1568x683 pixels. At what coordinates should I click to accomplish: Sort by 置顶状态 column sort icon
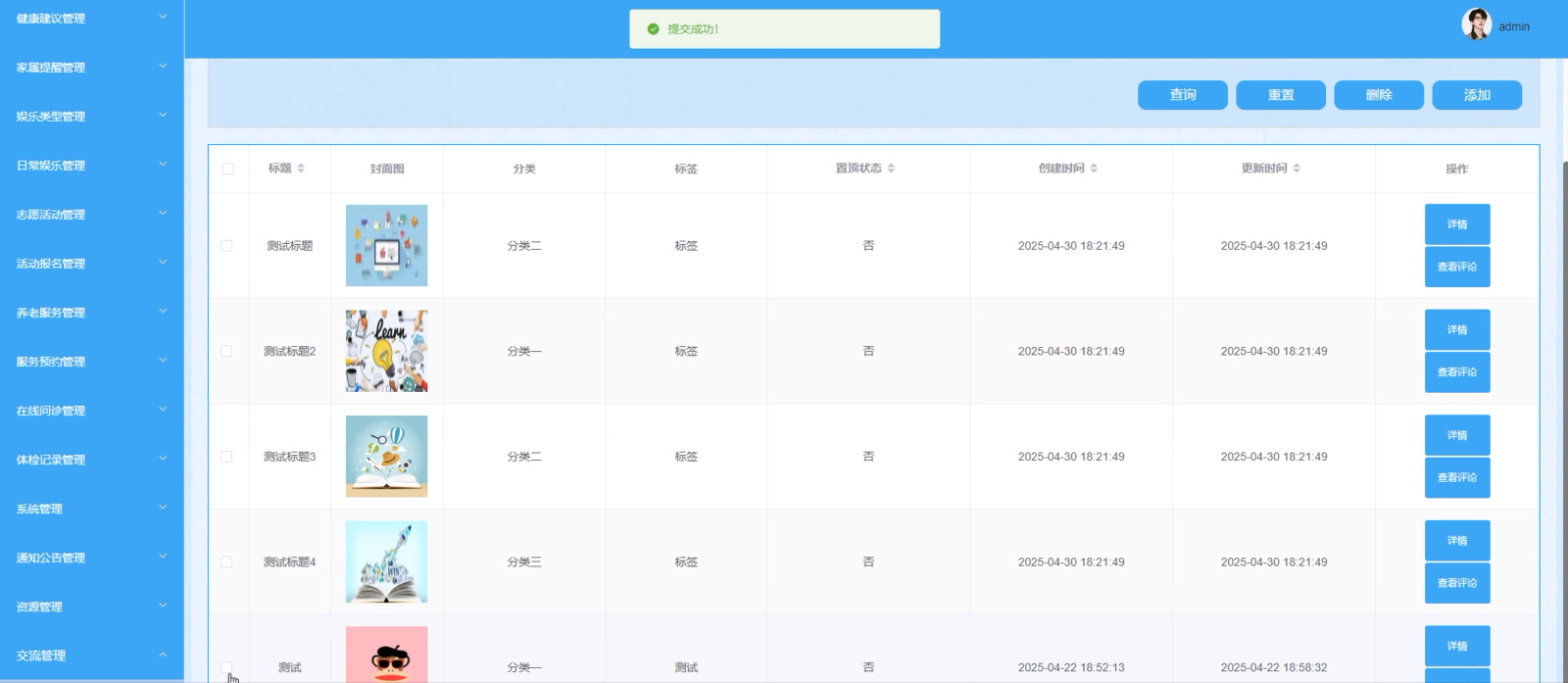tap(891, 169)
